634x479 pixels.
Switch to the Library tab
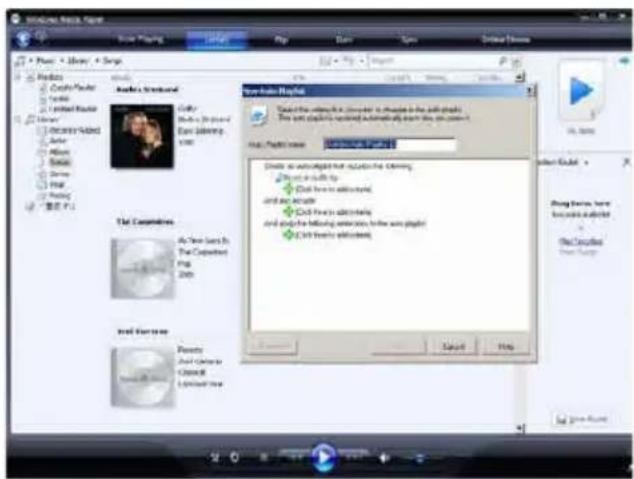coord(216,39)
